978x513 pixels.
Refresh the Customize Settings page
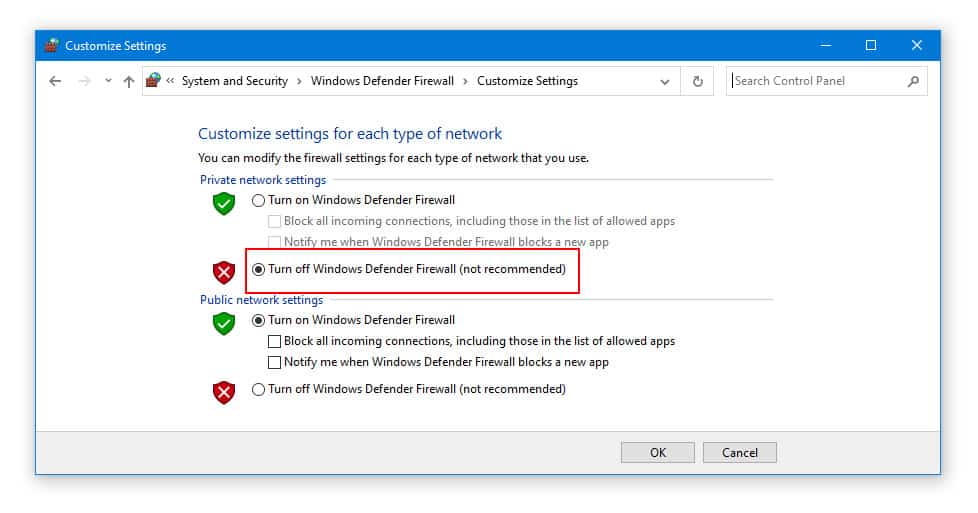697,82
